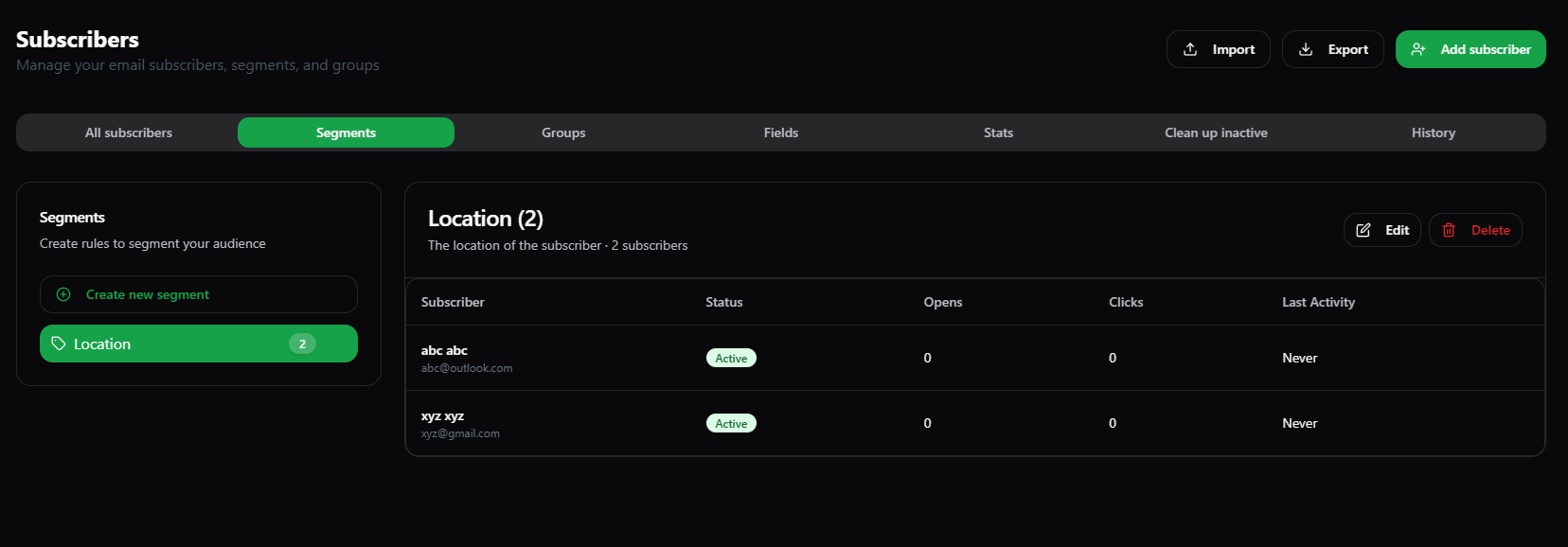Screen dimensions: 1568x547
Task: Click Opens value 0 in abc abc row
Action: click(928, 358)
